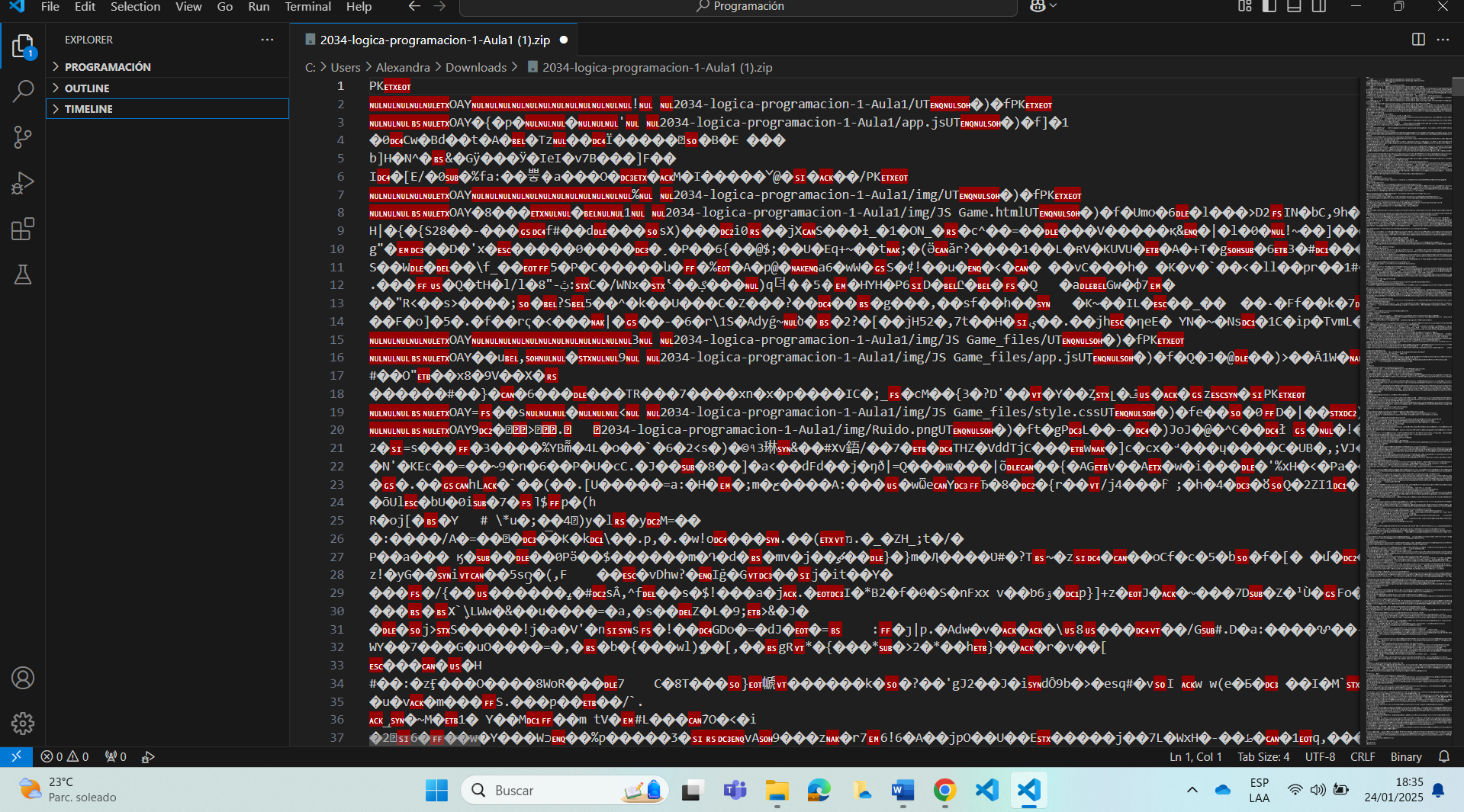Open File Explorer from the taskbar
This screenshot has width=1464, height=812.
(x=777, y=791)
